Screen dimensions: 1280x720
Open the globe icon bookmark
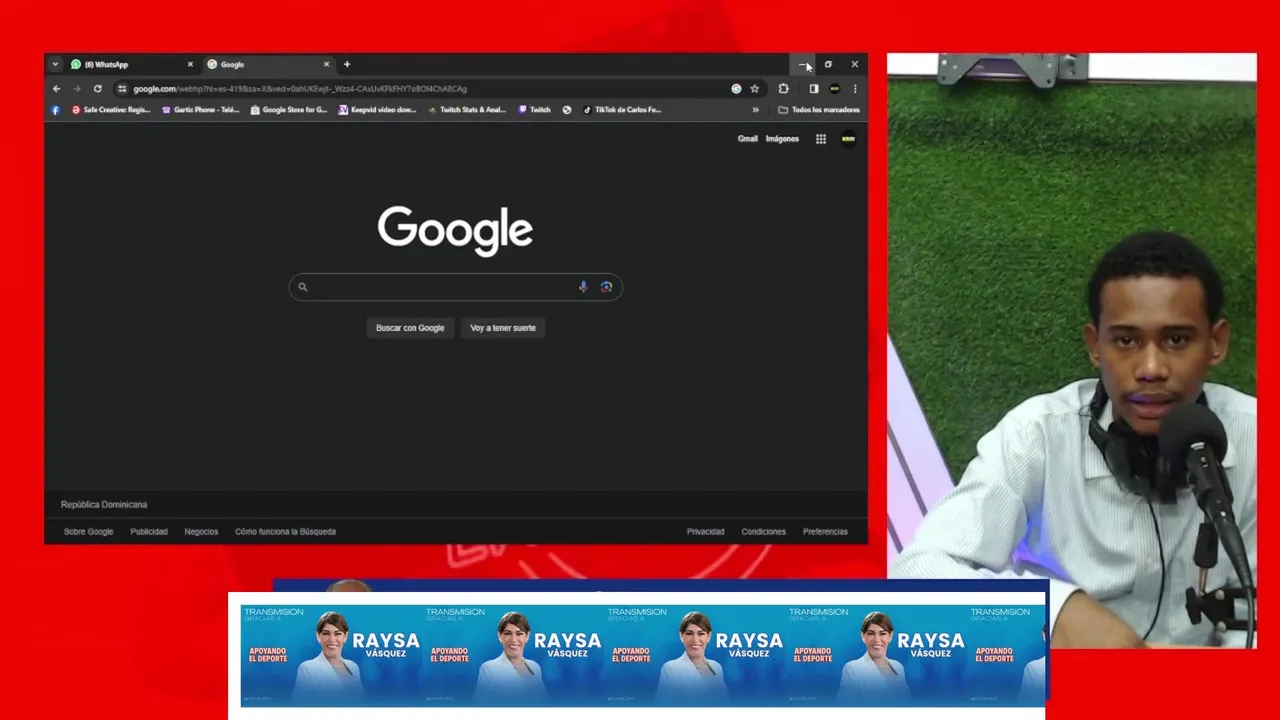coord(567,110)
